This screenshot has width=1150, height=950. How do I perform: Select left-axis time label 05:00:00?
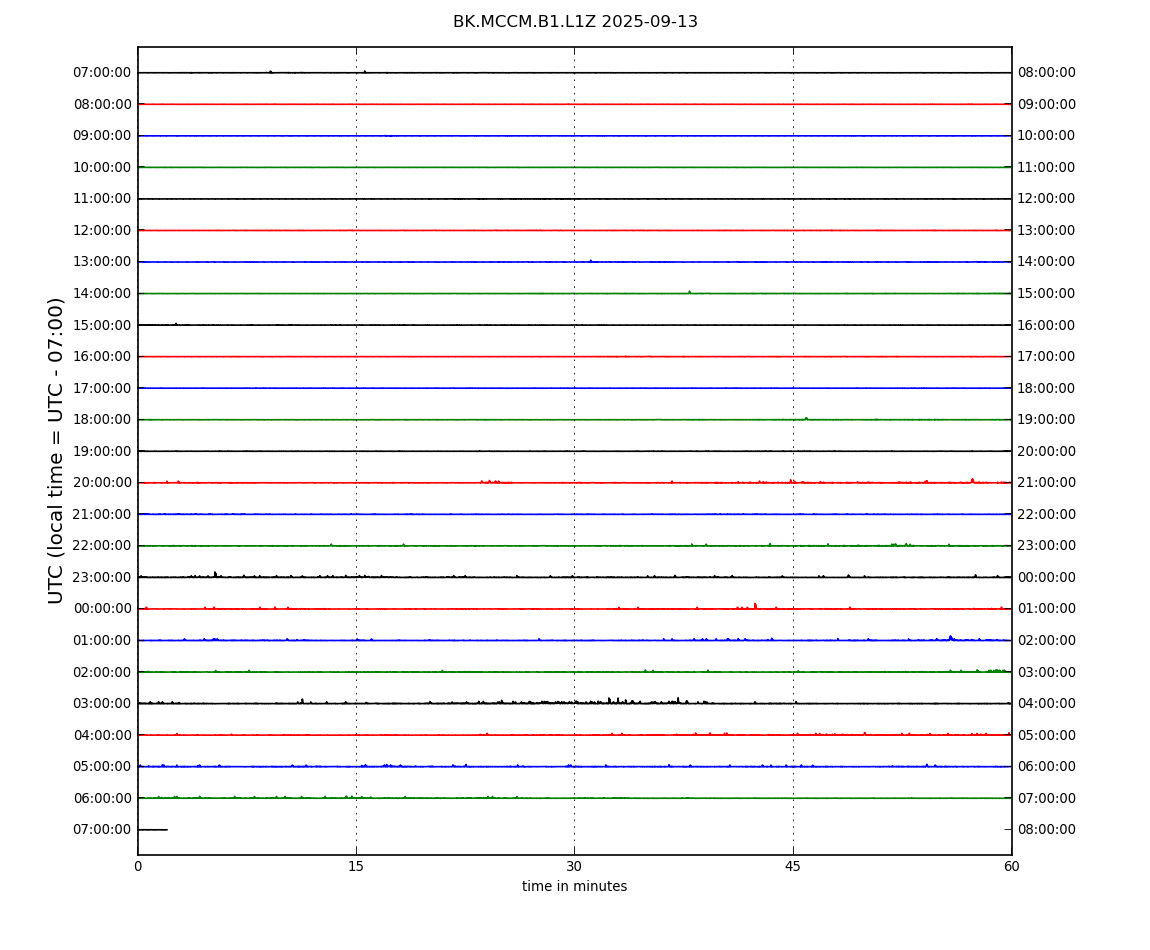(x=103, y=767)
